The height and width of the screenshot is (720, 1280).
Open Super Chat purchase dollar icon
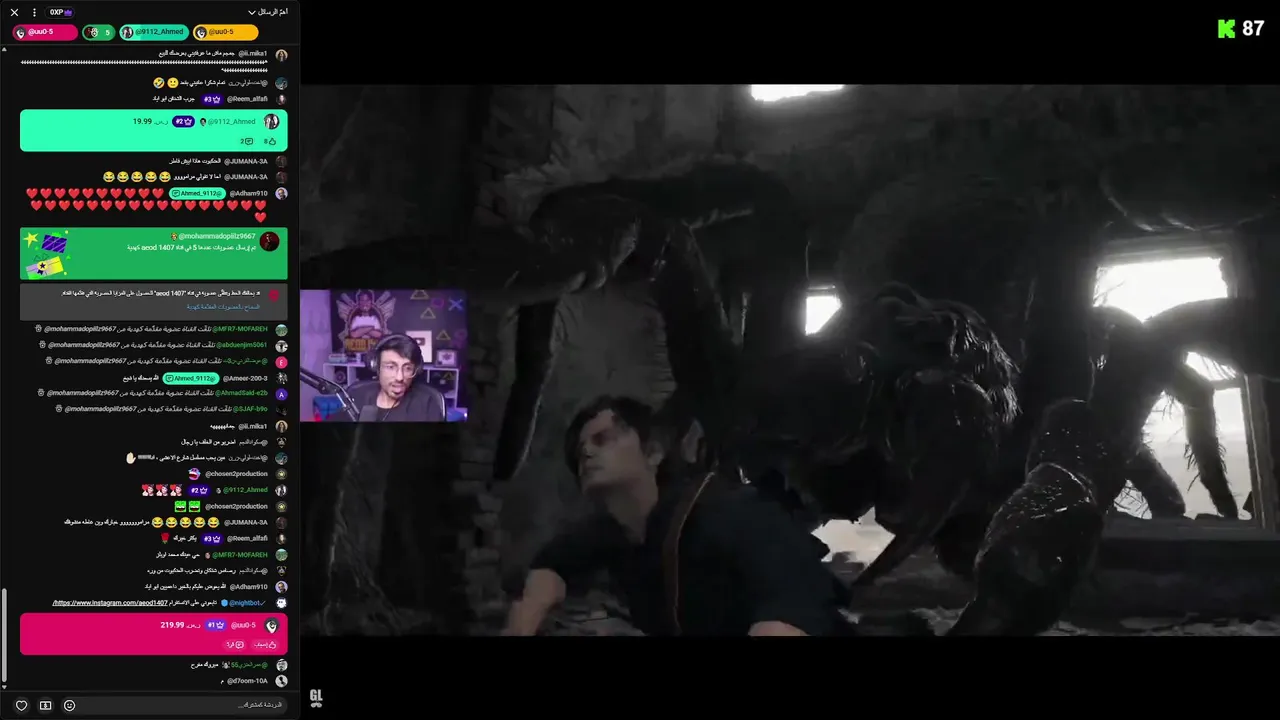(x=45, y=705)
